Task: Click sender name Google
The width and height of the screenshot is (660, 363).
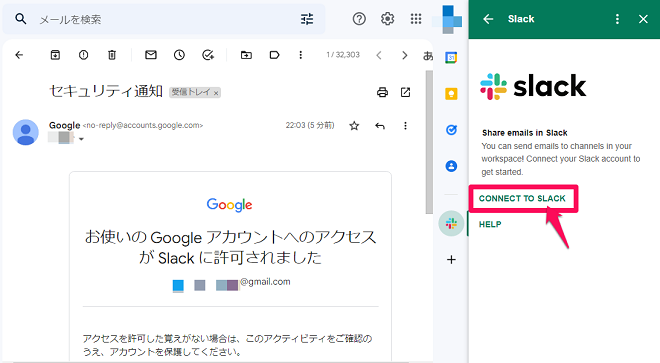Action: pos(64,125)
